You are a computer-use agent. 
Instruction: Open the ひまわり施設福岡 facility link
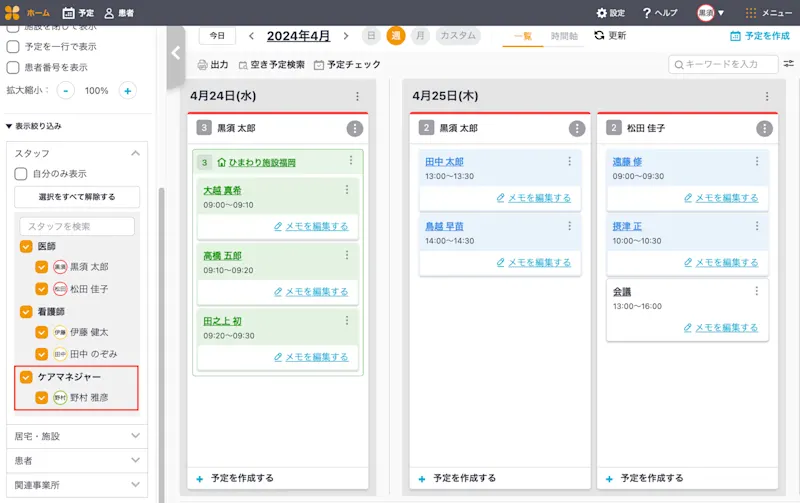point(262,163)
